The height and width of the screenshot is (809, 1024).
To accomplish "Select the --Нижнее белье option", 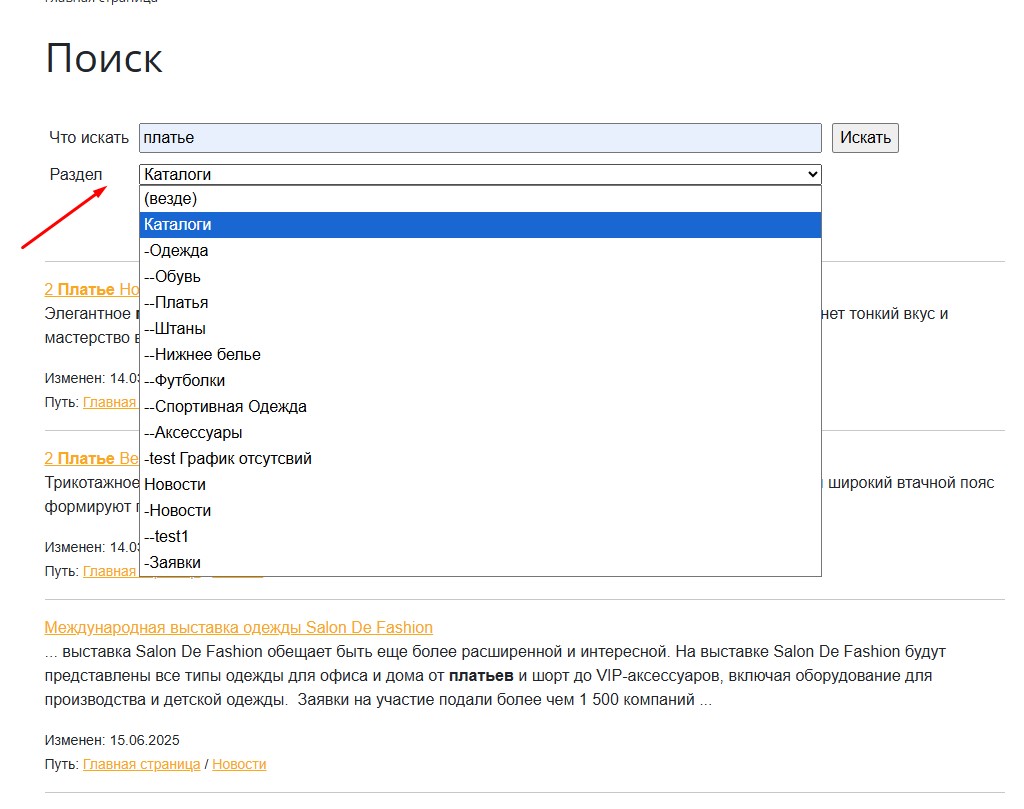I will [202, 355].
